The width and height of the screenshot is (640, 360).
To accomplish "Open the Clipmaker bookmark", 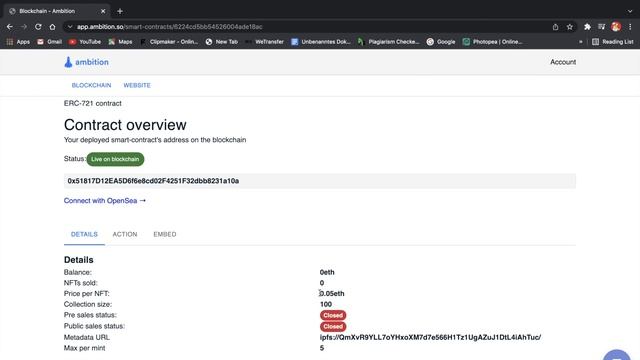I will tap(169, 42).
